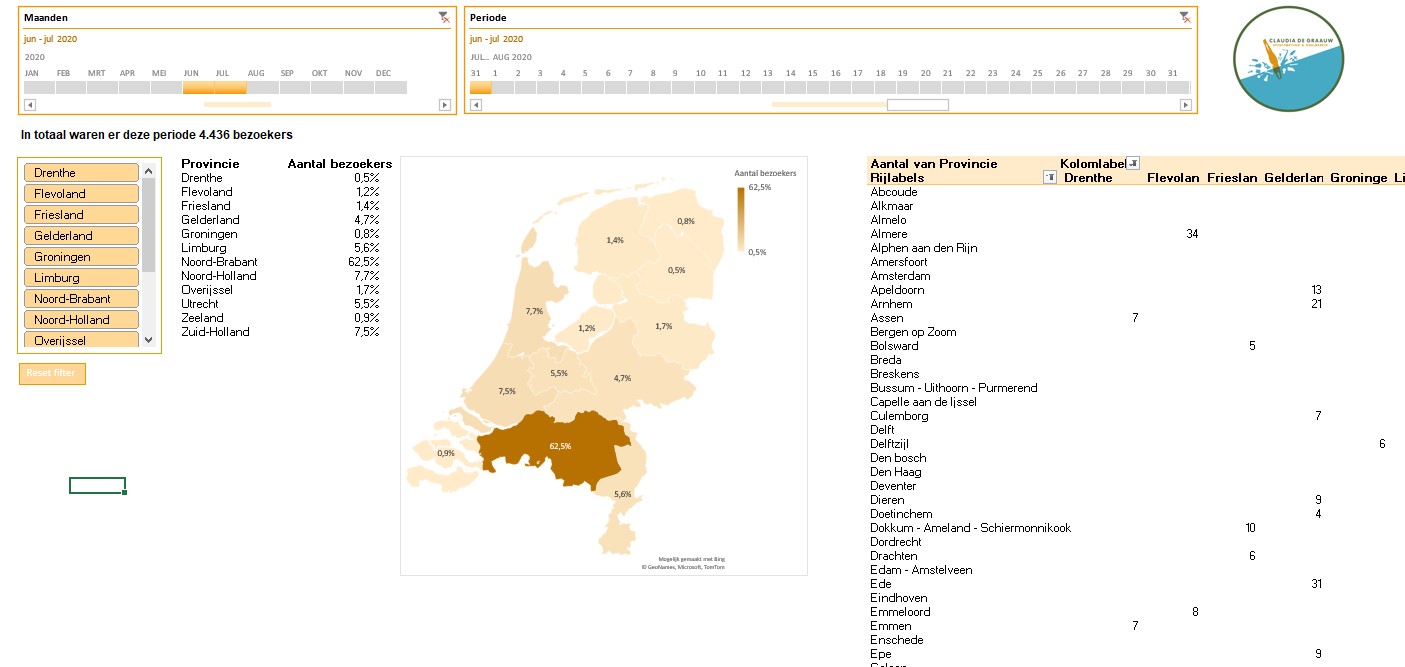Select the Arnhem value 21 cell
Viewport: 1405px width, 667px height.
pos(1316,304)
